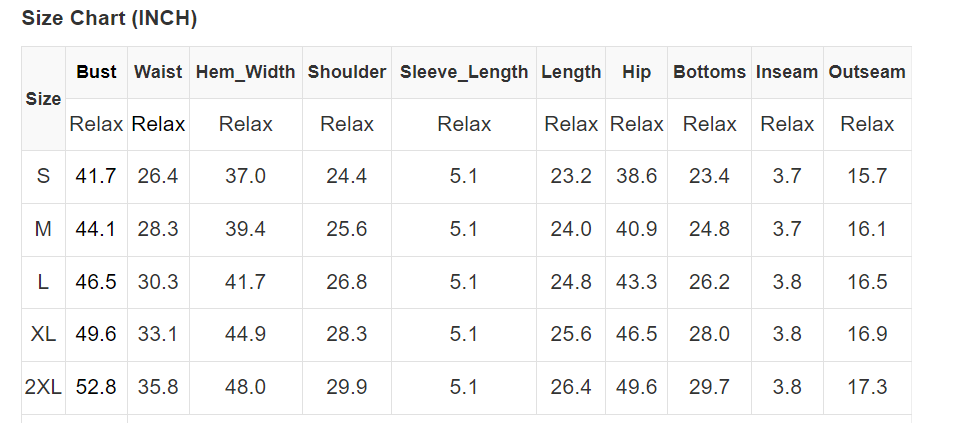Click the Size header cell

tap(43, 99)
